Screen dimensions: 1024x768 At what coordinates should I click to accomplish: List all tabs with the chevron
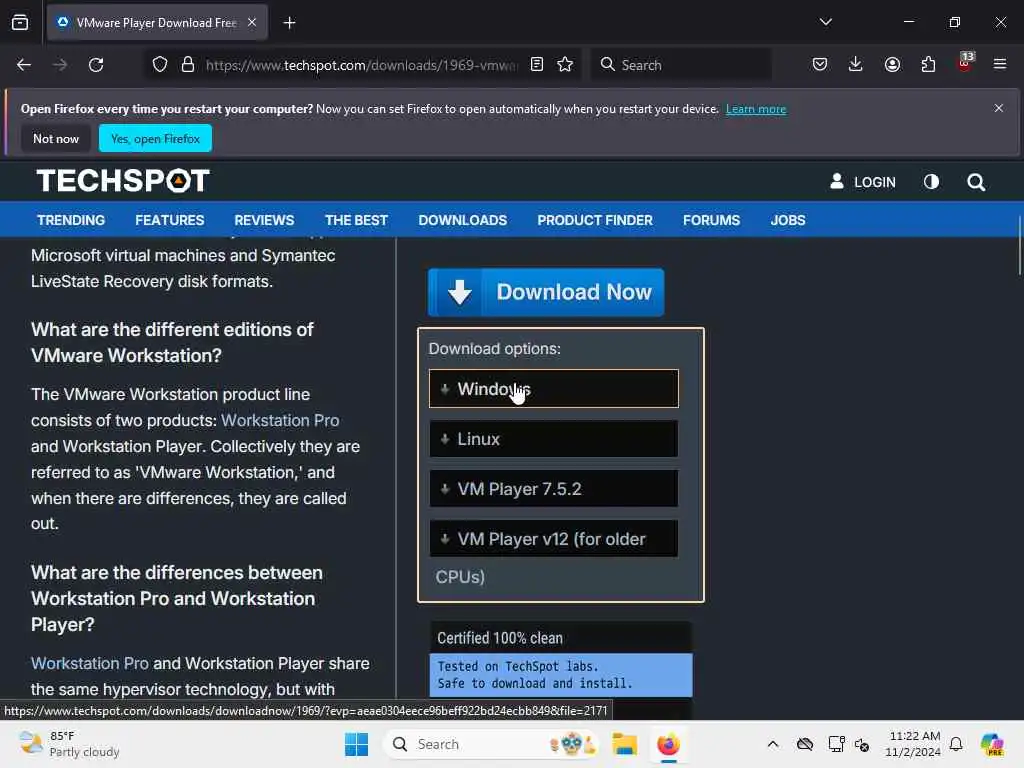click(825, 22)
